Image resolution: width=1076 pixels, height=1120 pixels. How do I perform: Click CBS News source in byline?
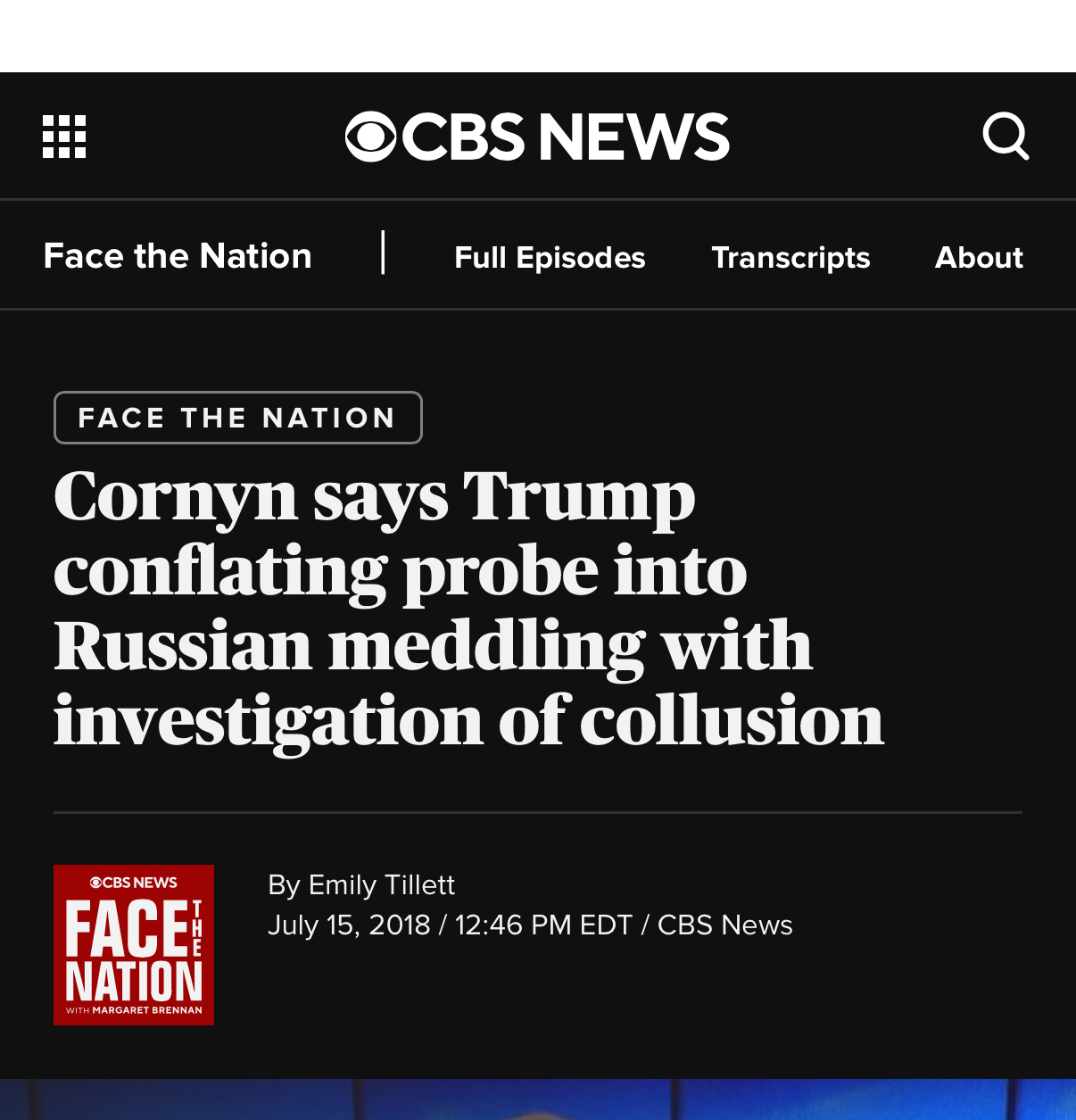(724, 925)
